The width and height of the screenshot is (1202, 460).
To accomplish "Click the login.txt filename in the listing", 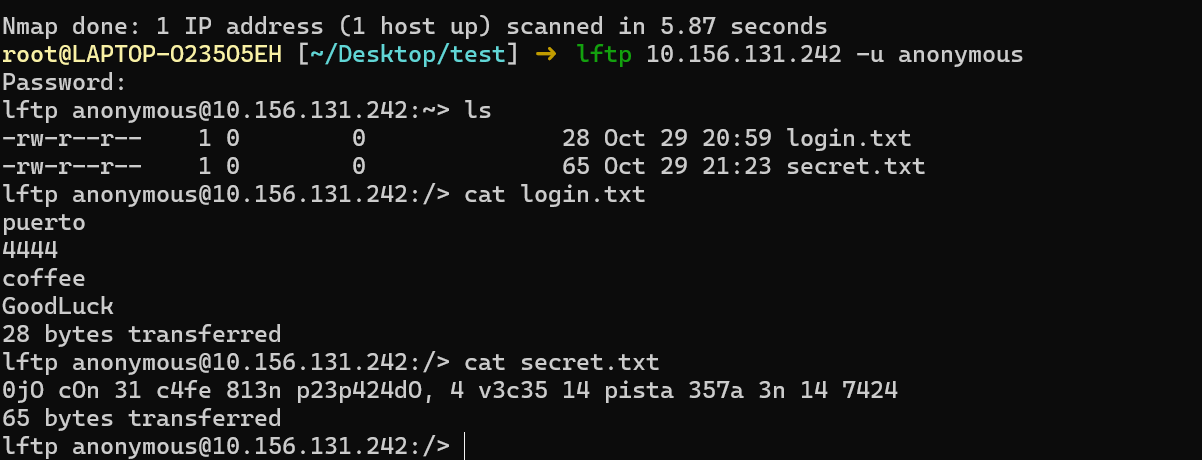I will [x=848, y=138].
